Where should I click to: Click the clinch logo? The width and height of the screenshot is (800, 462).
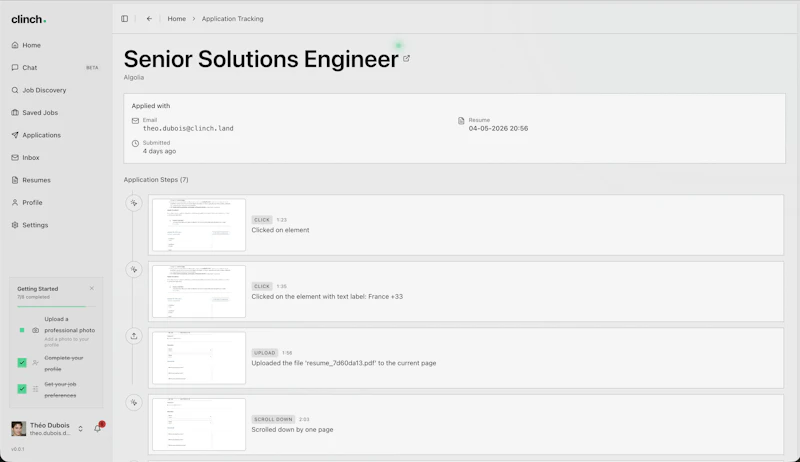tap(29, 19)
